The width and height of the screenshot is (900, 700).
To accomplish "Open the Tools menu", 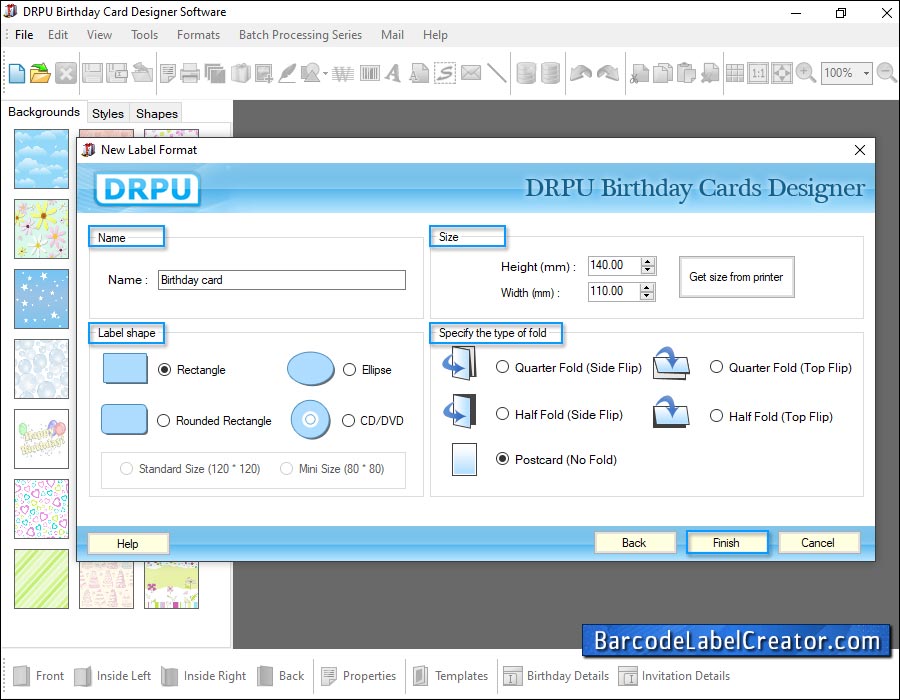I will (x=145, y=35).
